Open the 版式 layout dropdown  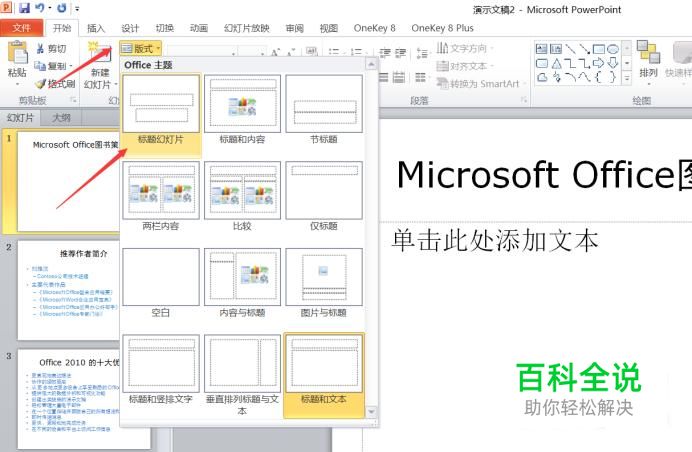point(141,48)
